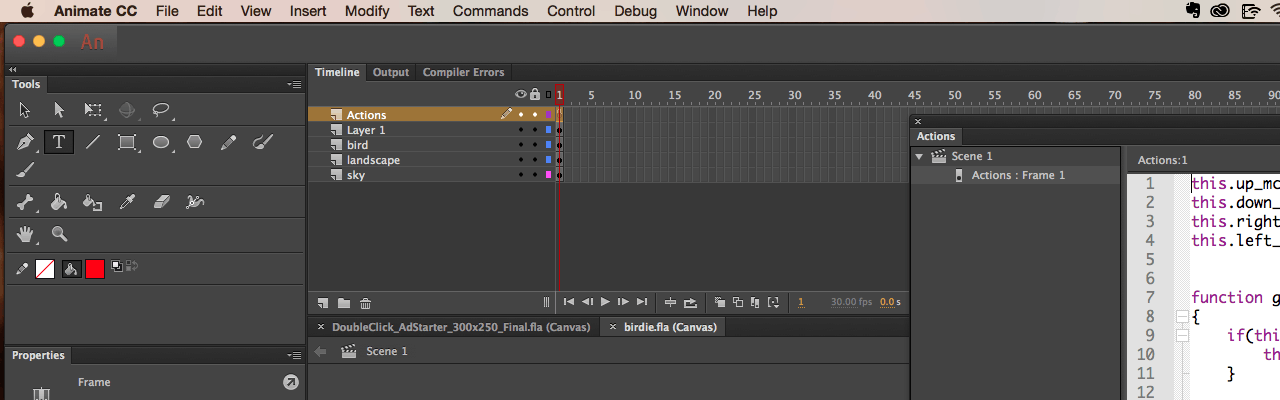Select the Text tool
The width and height of the screenshot is (1280, 400).
tap(59, 143)
